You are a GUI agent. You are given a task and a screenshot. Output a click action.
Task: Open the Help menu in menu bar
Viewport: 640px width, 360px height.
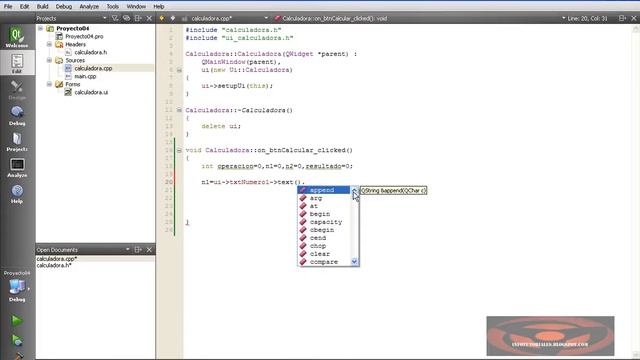159,7
